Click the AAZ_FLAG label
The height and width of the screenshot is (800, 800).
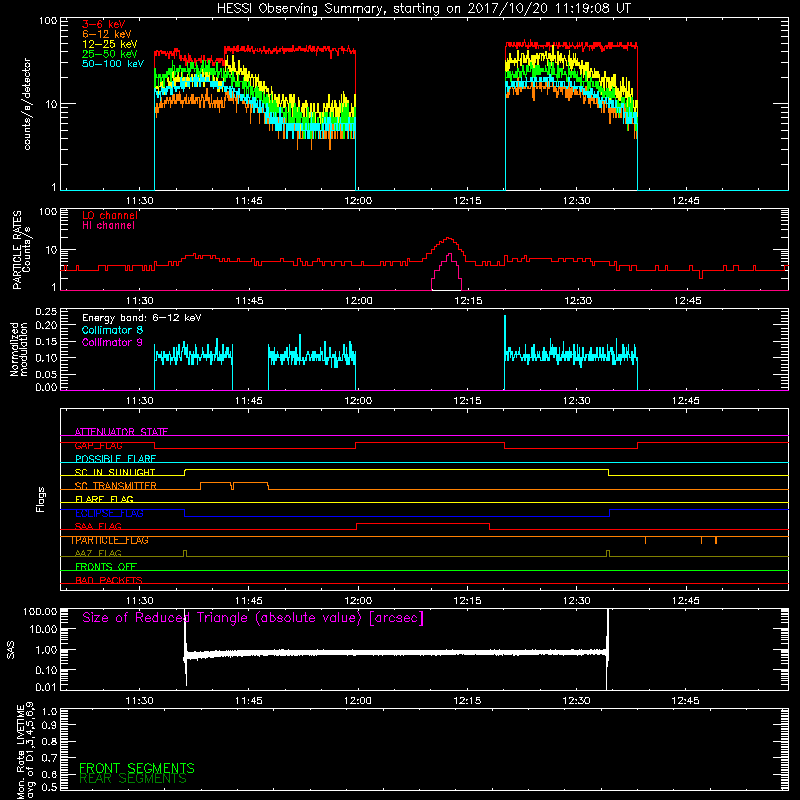98,554
